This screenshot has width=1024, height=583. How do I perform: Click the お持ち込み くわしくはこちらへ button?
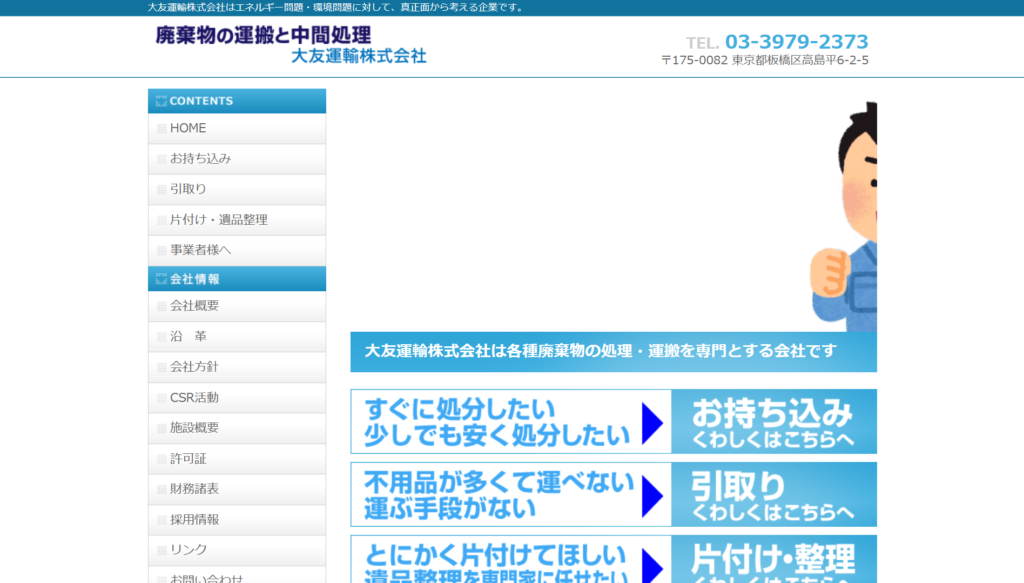(773, 422)
